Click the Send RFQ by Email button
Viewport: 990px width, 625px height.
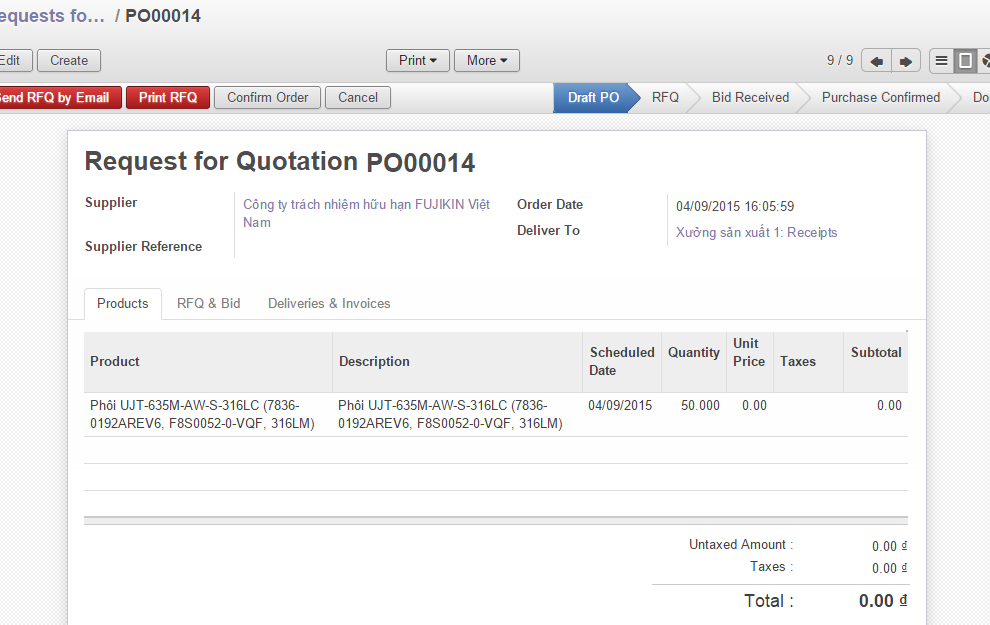(x=57, y=98)
